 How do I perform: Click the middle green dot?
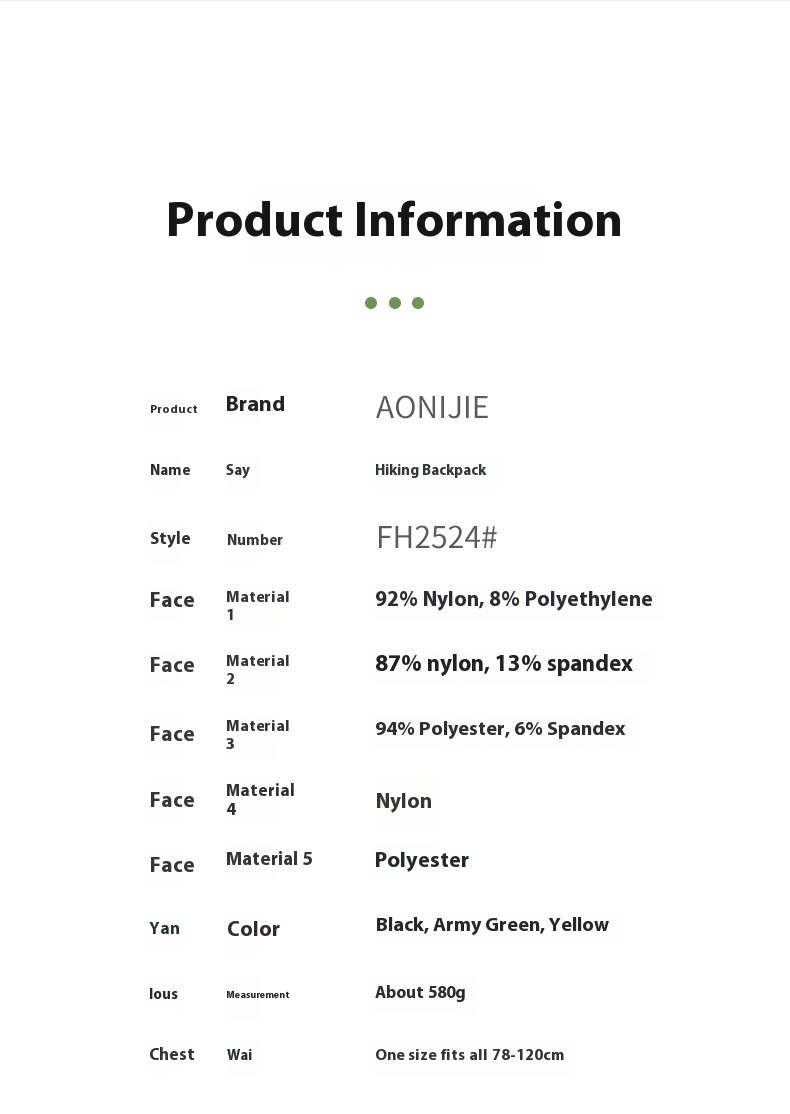point(395,303)
